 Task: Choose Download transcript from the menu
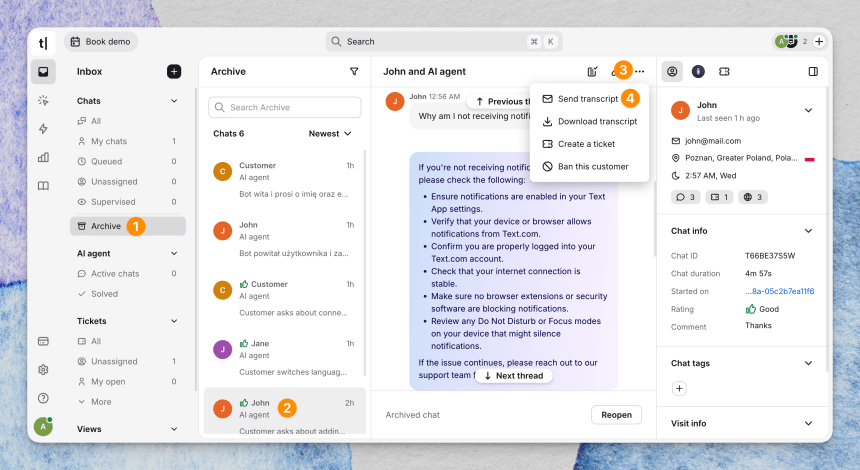tap(590, 121)
